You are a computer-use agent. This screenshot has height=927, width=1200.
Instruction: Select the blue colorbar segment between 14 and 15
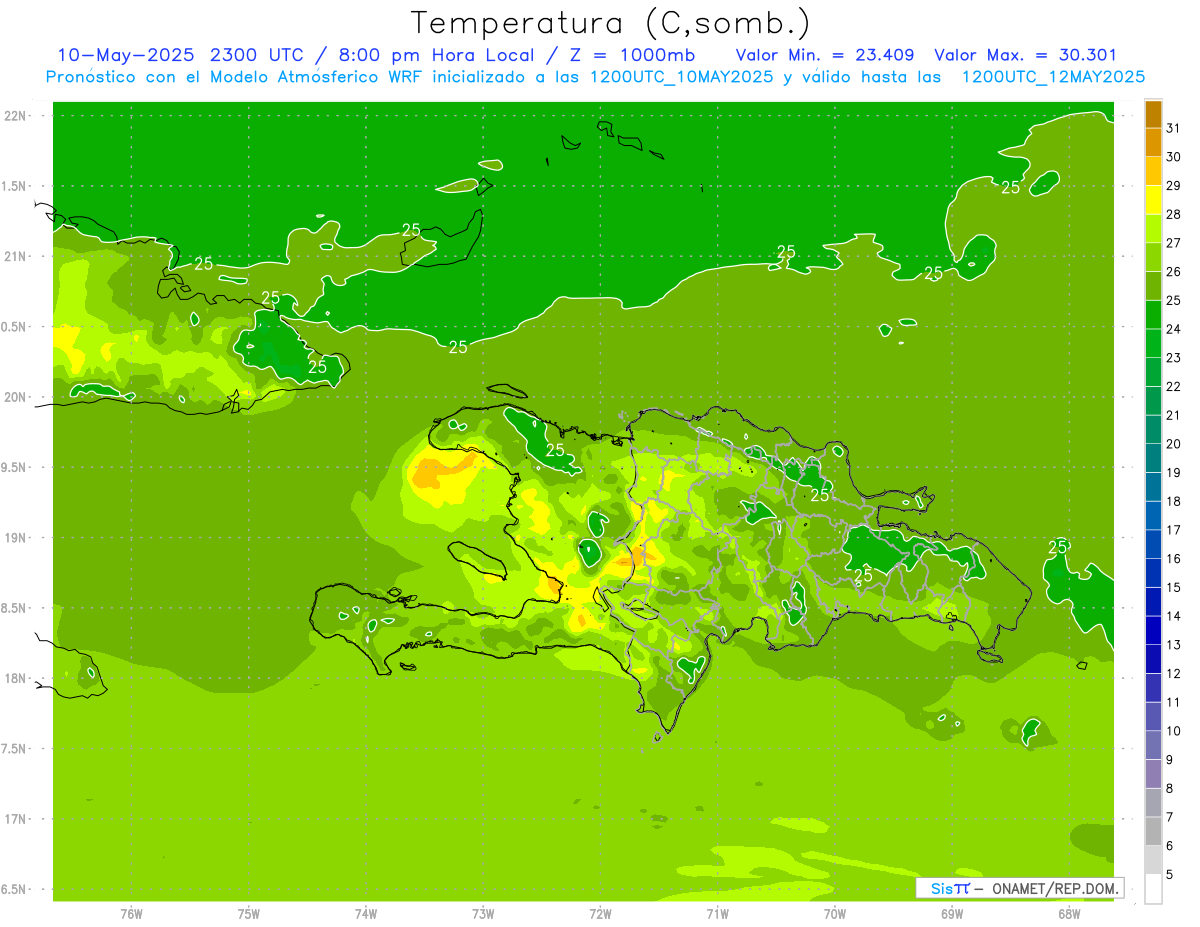pos(1153,602)
